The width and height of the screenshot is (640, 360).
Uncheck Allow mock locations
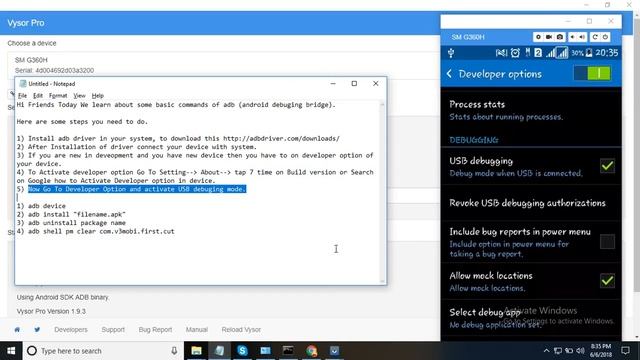point(607,280)
